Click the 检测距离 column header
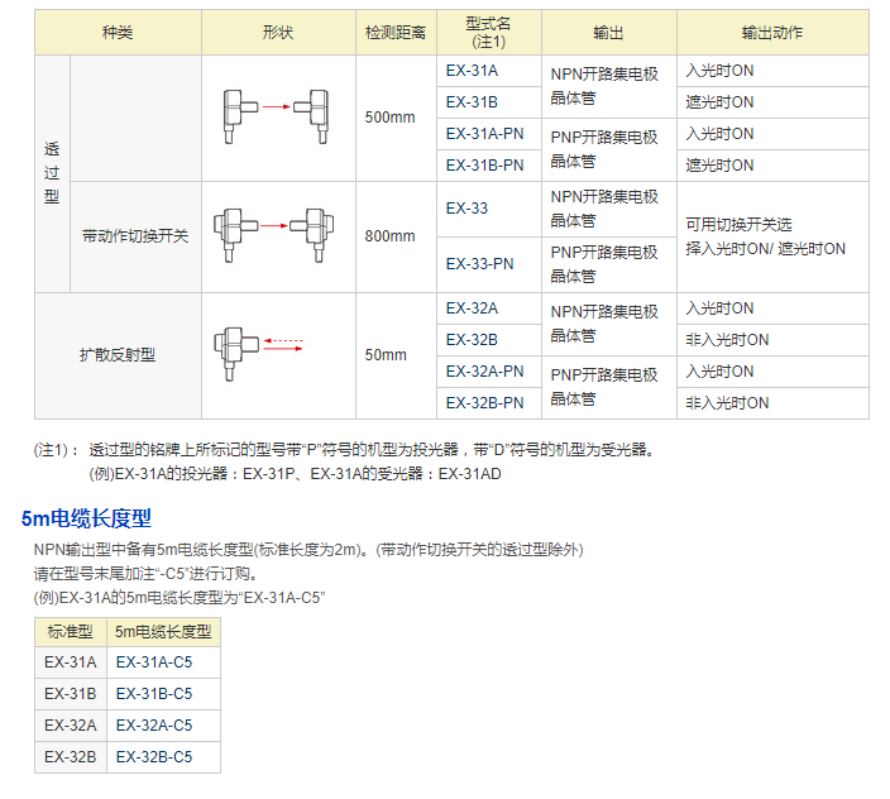Viewport: 890px width, 799px height. 396,32
